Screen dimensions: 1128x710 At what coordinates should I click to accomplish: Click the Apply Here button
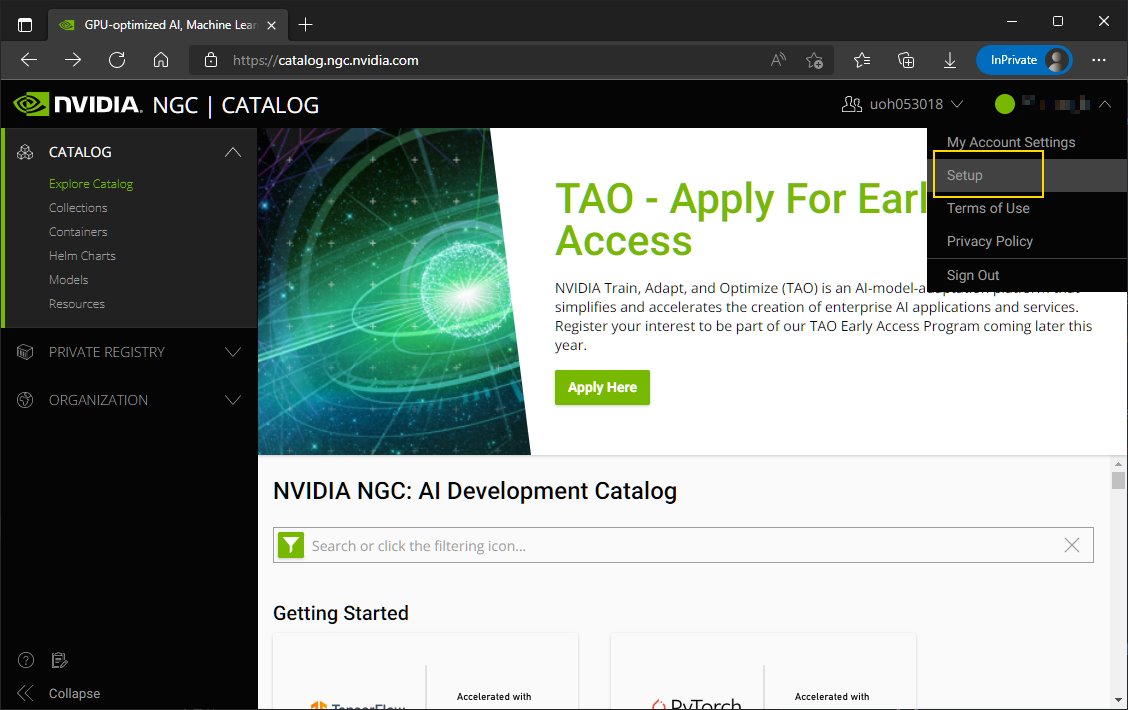602,387
